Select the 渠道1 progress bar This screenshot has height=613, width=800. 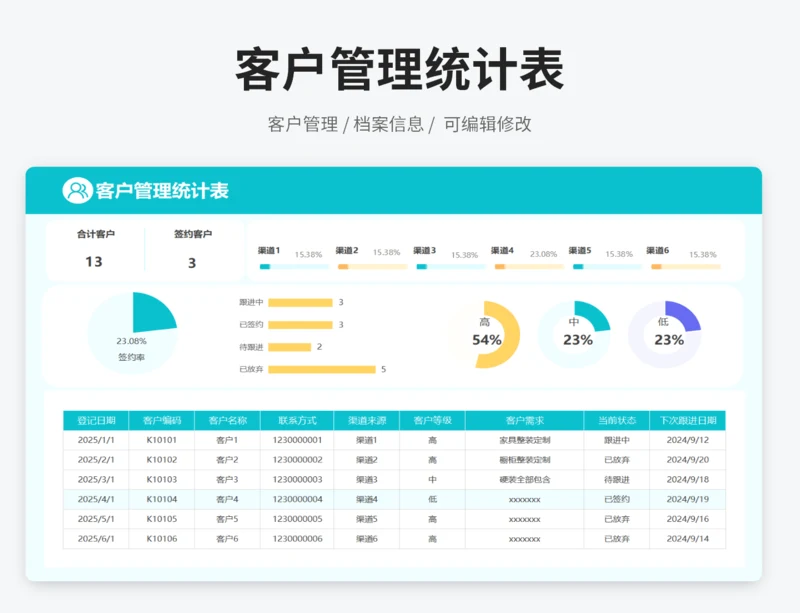tap(294, 266)
